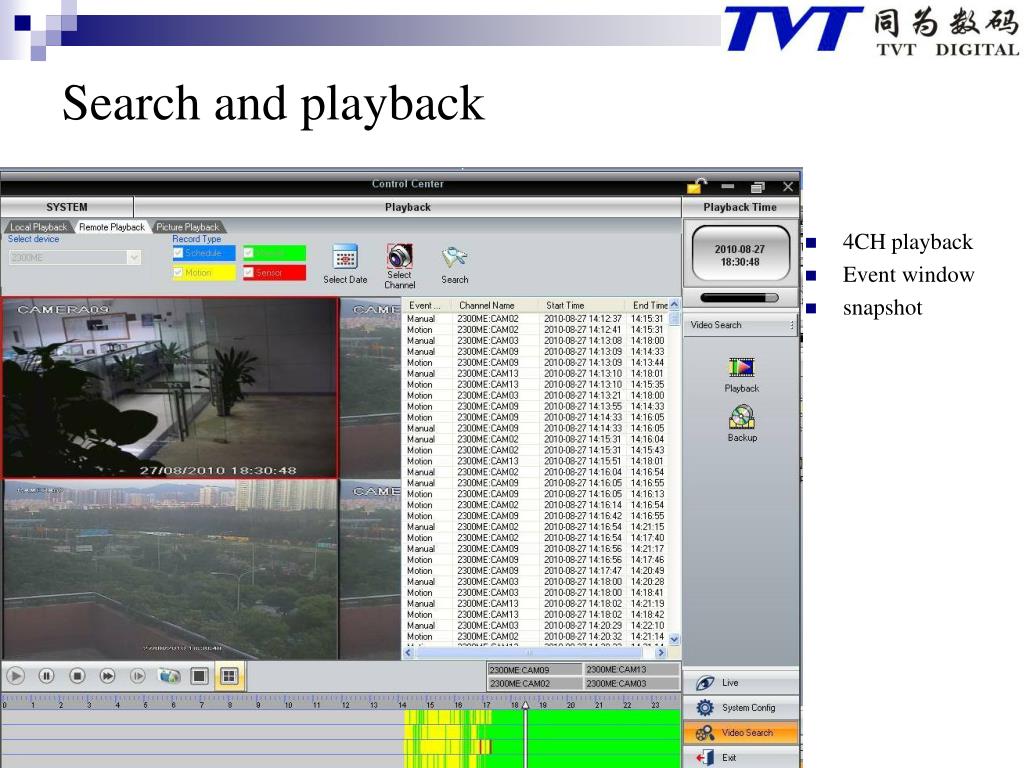Pause the video playback
This screenshot has height=768, width=1024.
point(46,676)
